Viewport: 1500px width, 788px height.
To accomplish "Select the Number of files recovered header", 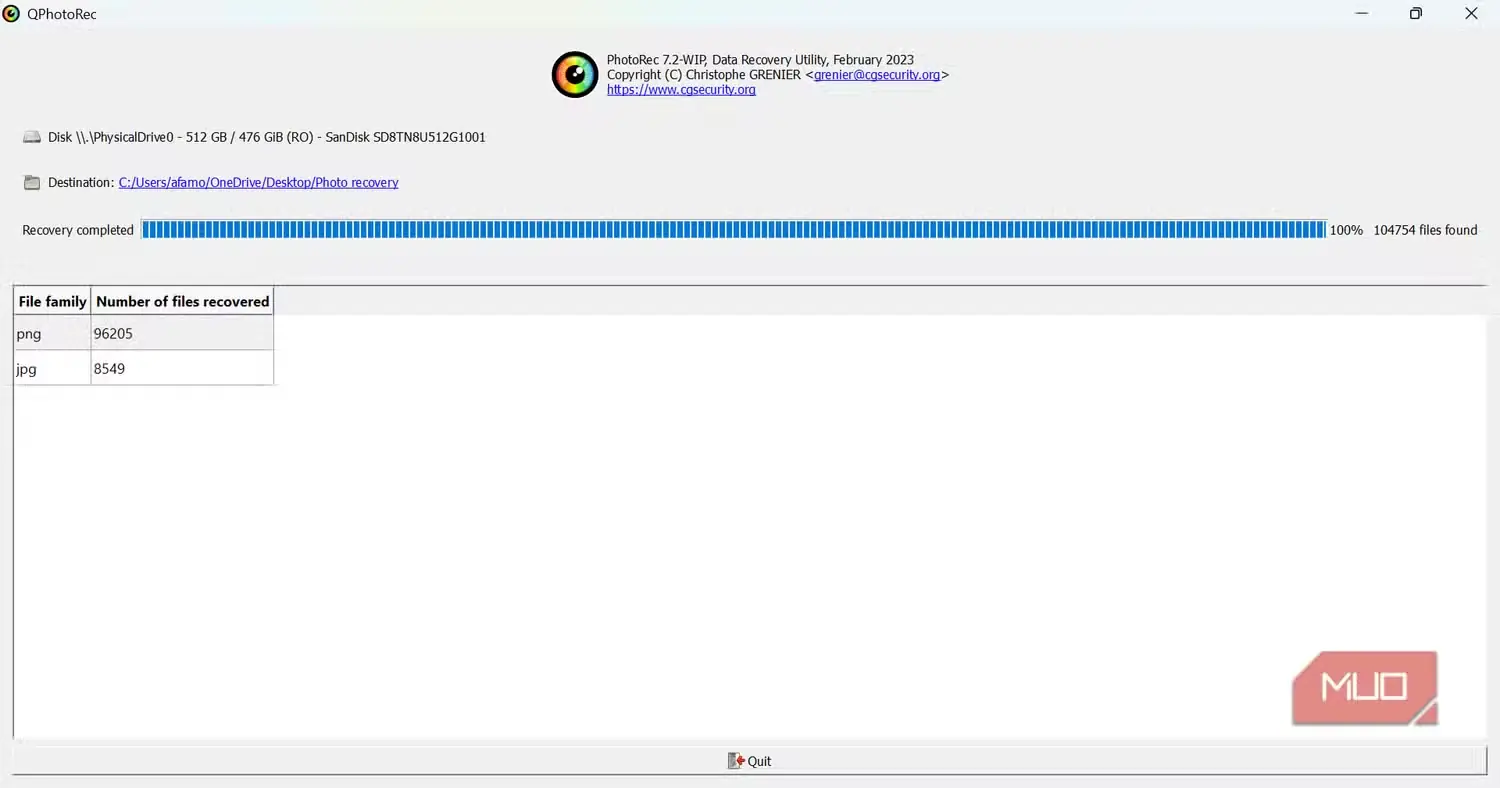I will coord(182,301).
